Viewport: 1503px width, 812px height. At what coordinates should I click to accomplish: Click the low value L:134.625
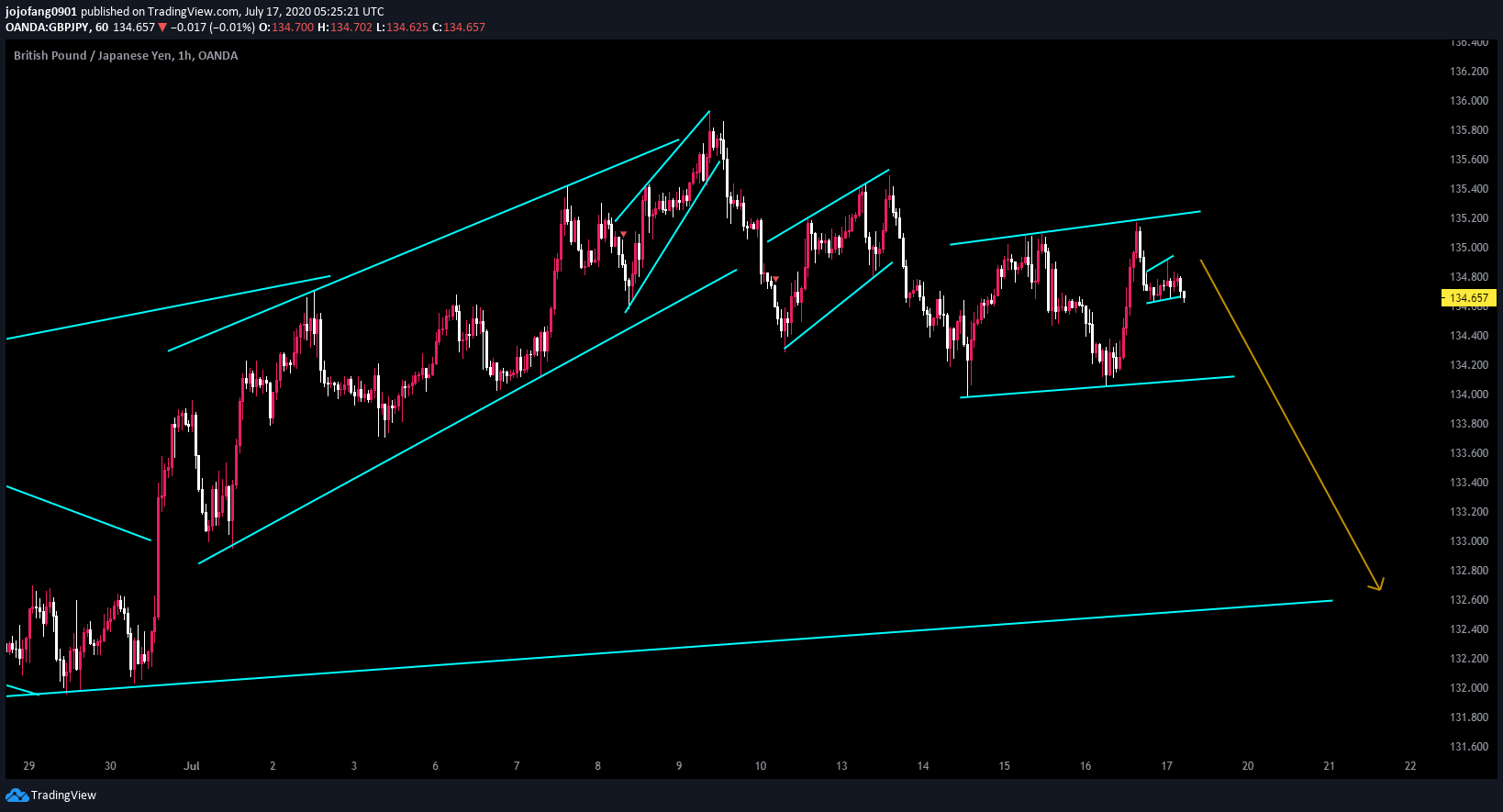tap(402, 28)
